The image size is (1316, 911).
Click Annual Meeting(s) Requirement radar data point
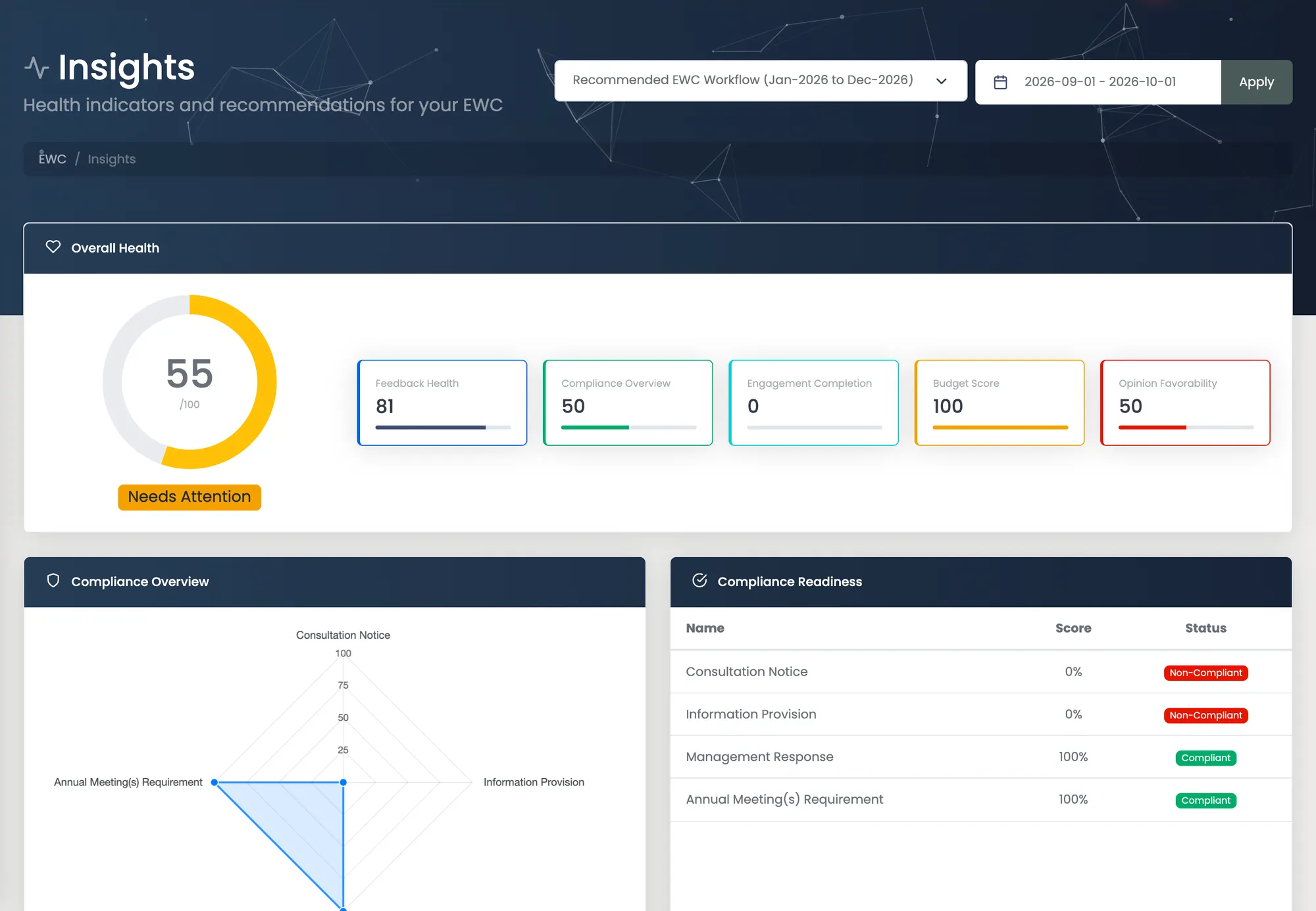(215, 782)
